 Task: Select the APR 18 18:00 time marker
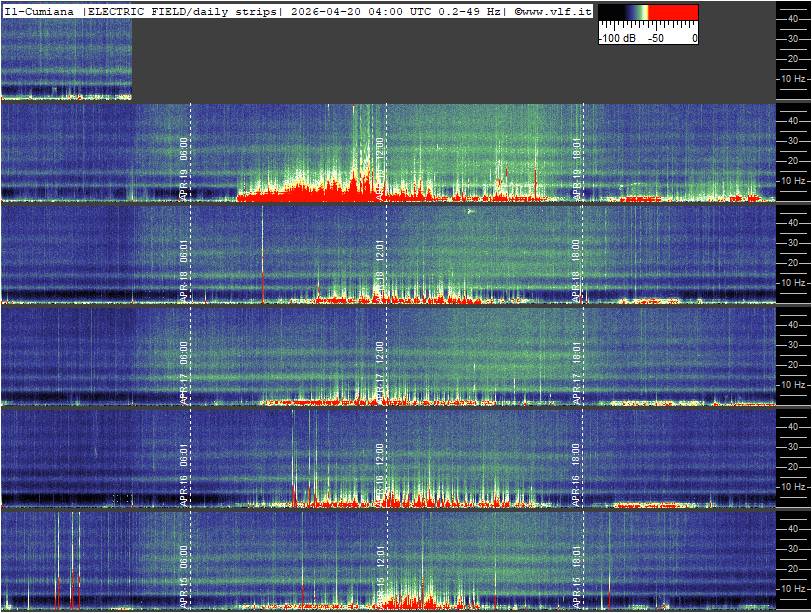576,270
